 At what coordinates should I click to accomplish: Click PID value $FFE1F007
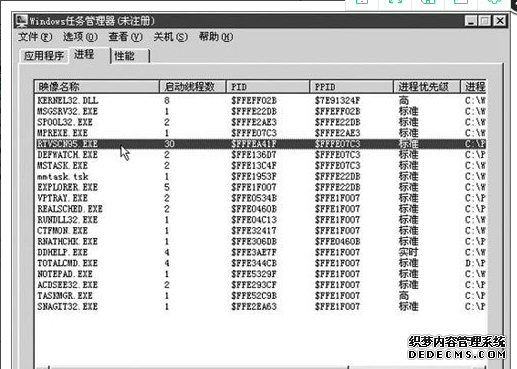254,187
